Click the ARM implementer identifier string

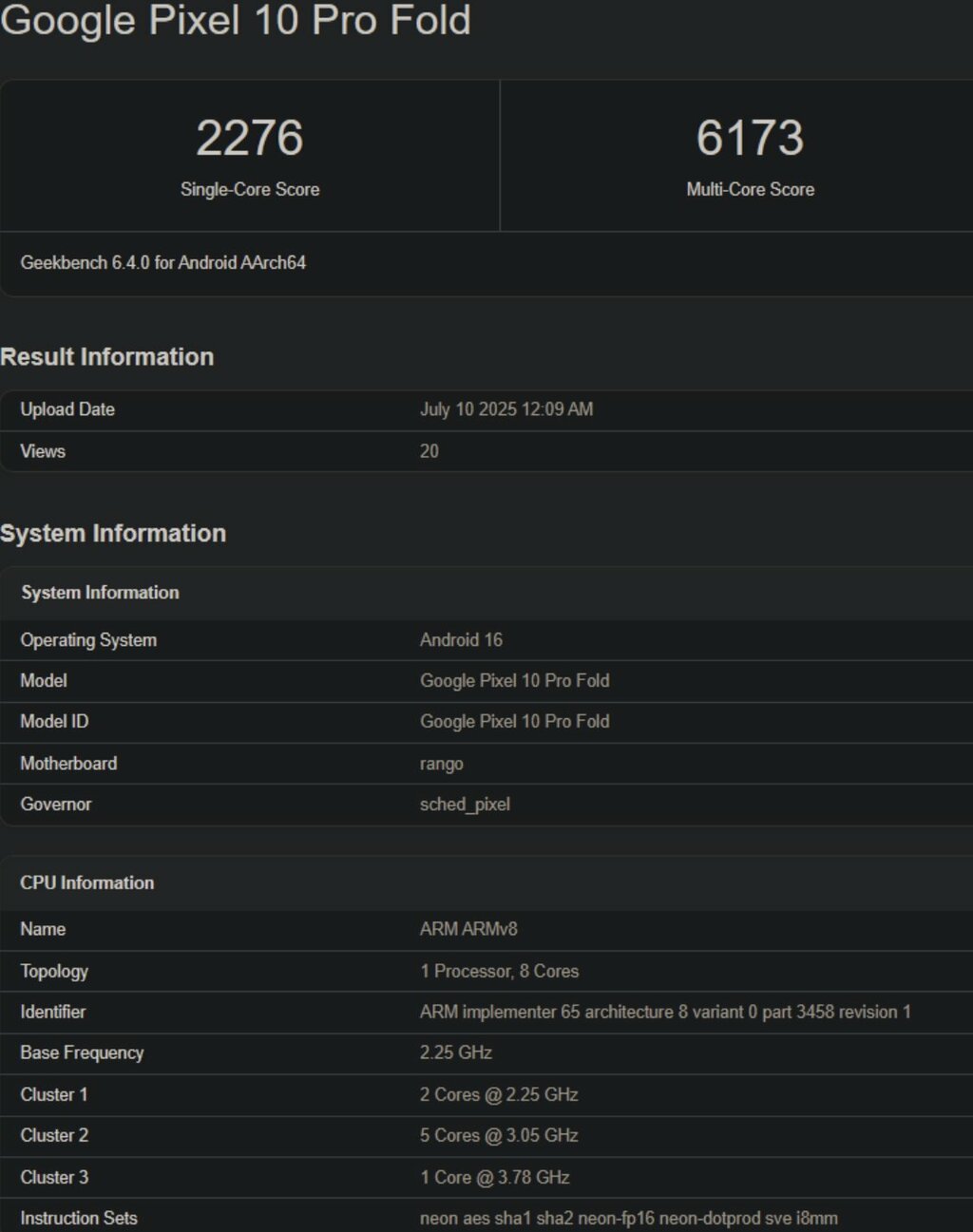665,1012
